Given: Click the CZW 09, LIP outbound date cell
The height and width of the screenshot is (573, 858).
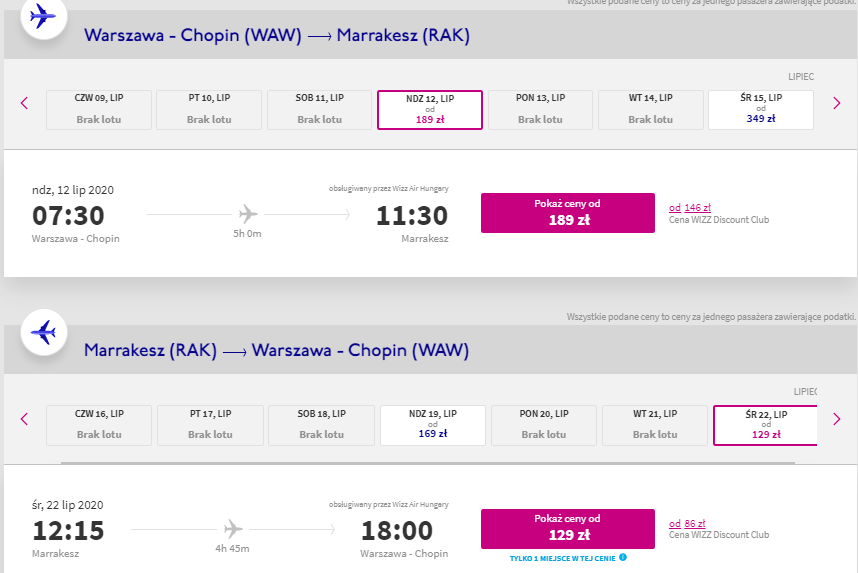Looking at the screenshot, I should pyautogui.click(x=99, y=110).
